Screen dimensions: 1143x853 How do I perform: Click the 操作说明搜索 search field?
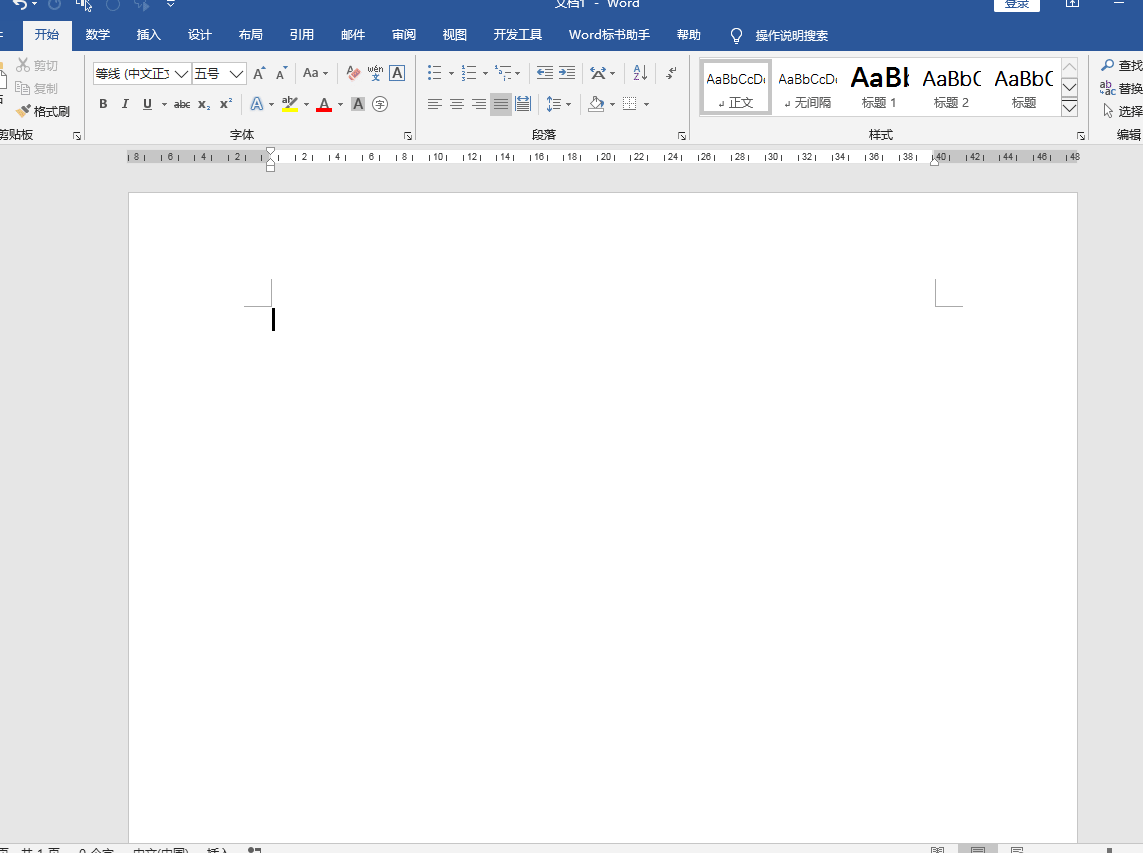pos(792,36)
